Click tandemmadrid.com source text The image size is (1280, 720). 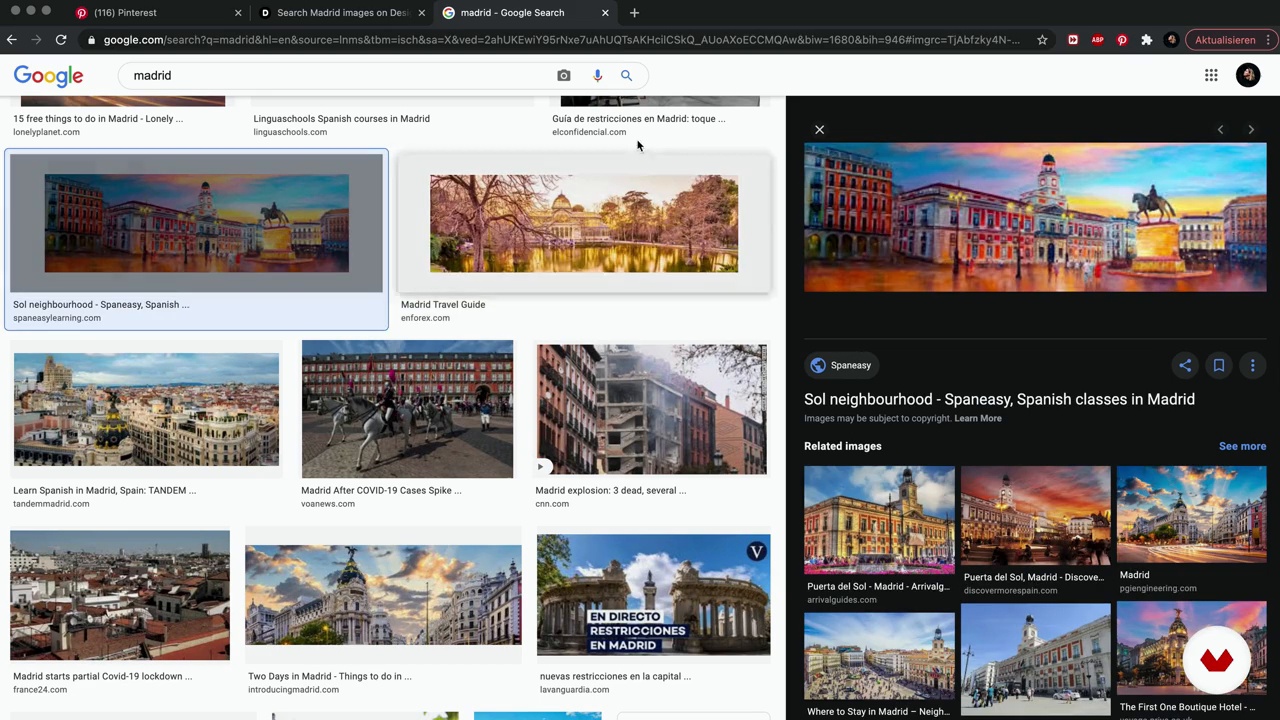[51, 504]
